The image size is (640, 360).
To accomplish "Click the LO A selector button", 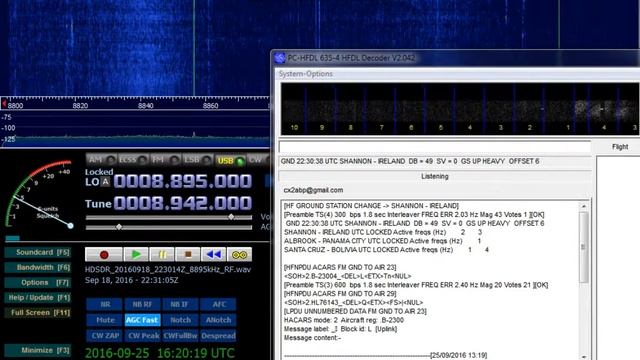I will coord(105,182).
